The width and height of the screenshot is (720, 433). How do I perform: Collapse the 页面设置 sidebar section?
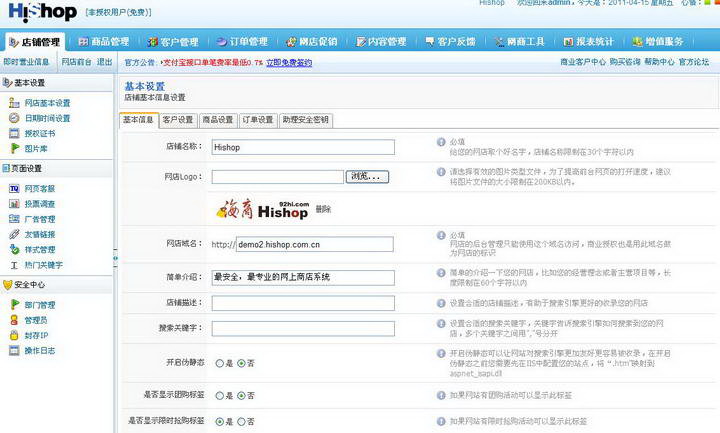(56, 169)
